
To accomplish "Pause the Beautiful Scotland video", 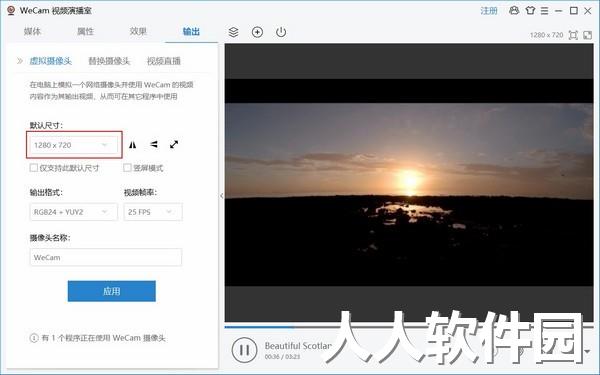I will tap(244, 350).
